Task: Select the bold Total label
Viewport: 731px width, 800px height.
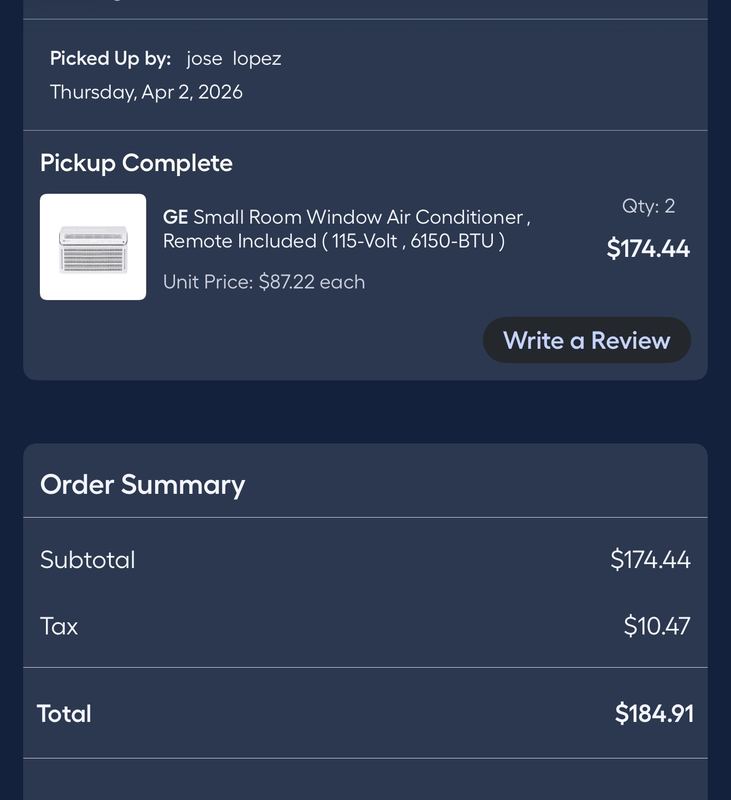Action: tap(64, 714)
